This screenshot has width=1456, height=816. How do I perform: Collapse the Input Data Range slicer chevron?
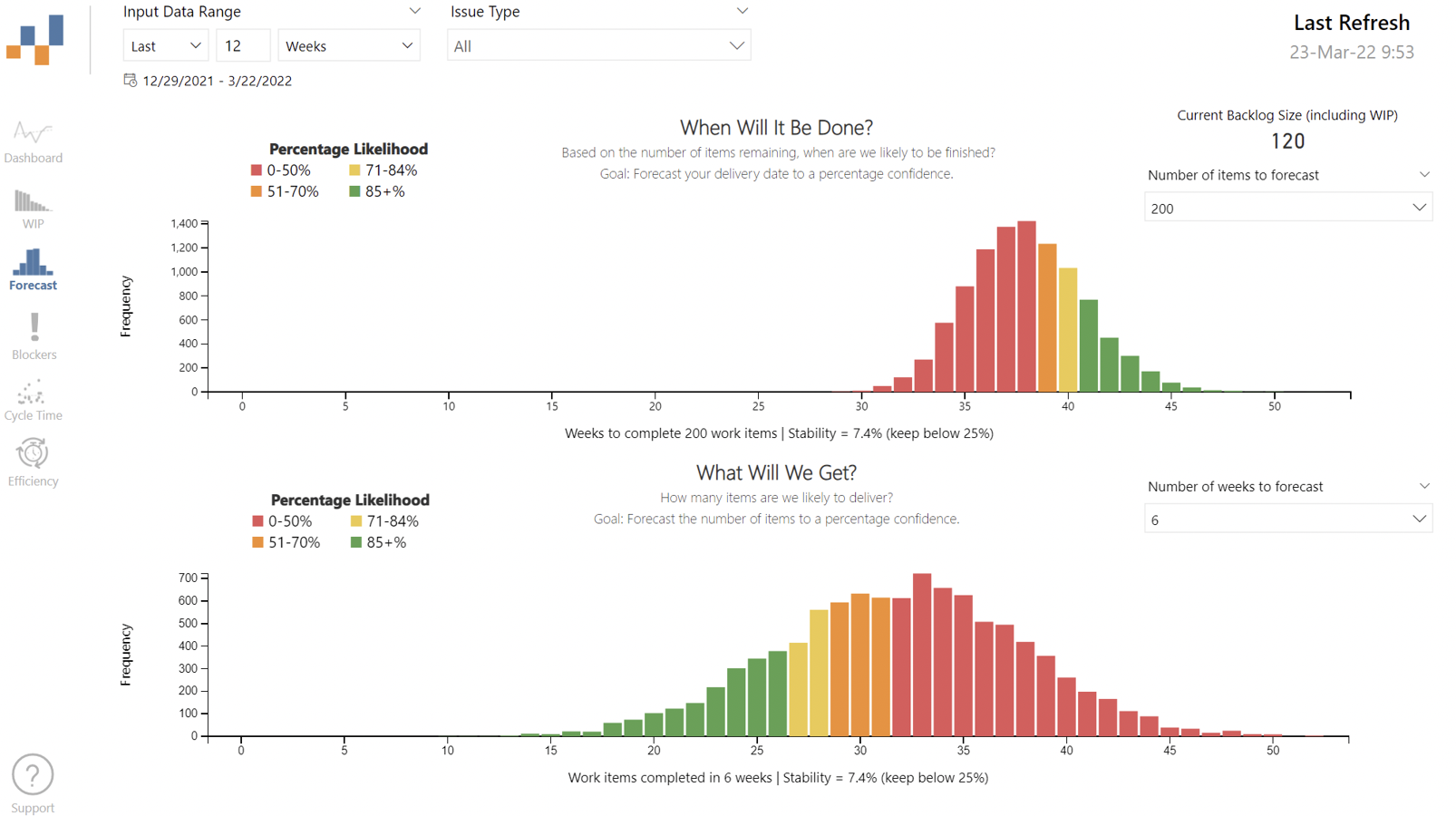click(x=414, y=12)
